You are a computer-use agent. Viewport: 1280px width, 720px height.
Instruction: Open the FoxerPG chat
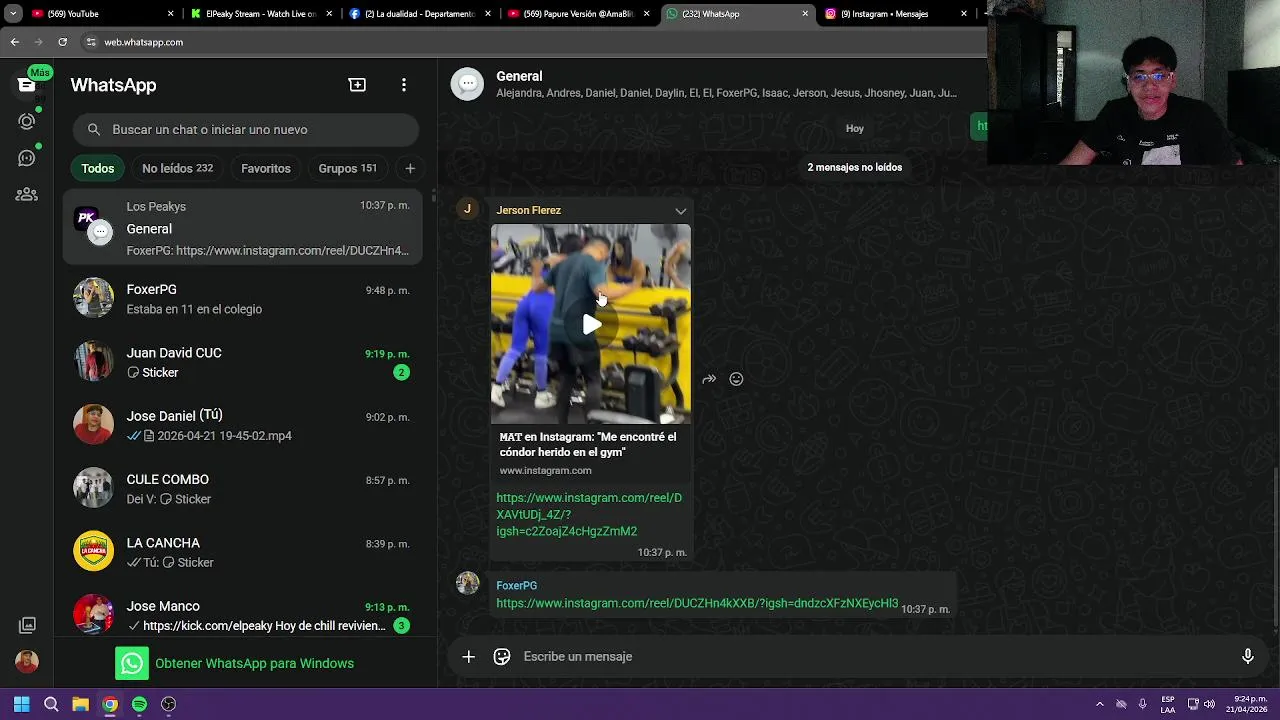click(243, 299)
